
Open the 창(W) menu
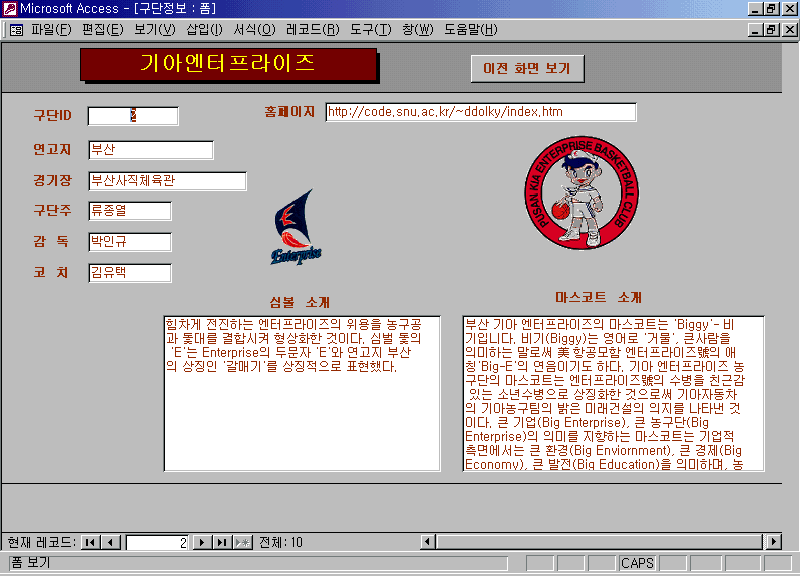click(417, 30)
